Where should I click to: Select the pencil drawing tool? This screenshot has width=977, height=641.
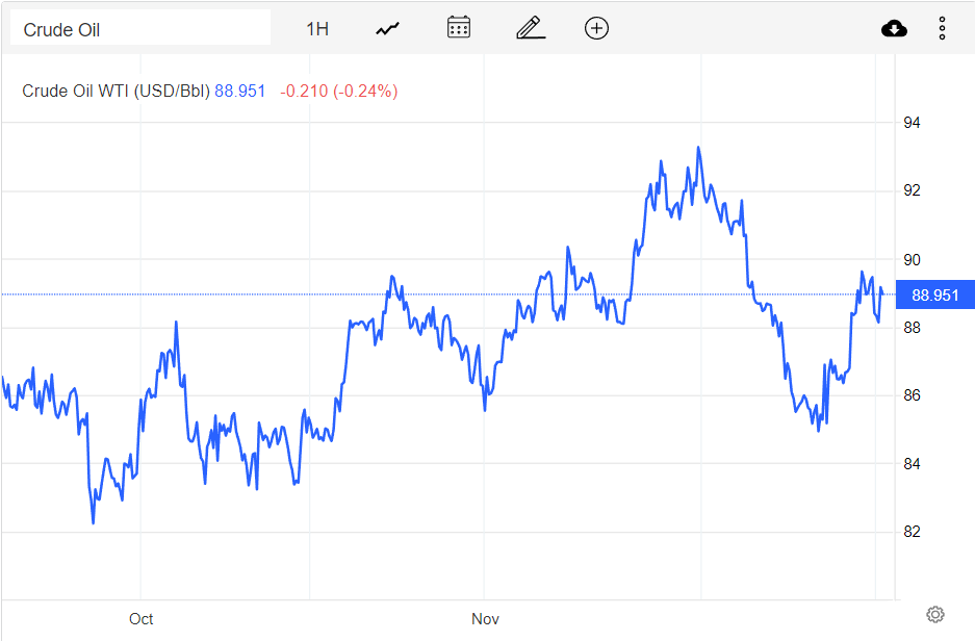click(x=530, y=28)
